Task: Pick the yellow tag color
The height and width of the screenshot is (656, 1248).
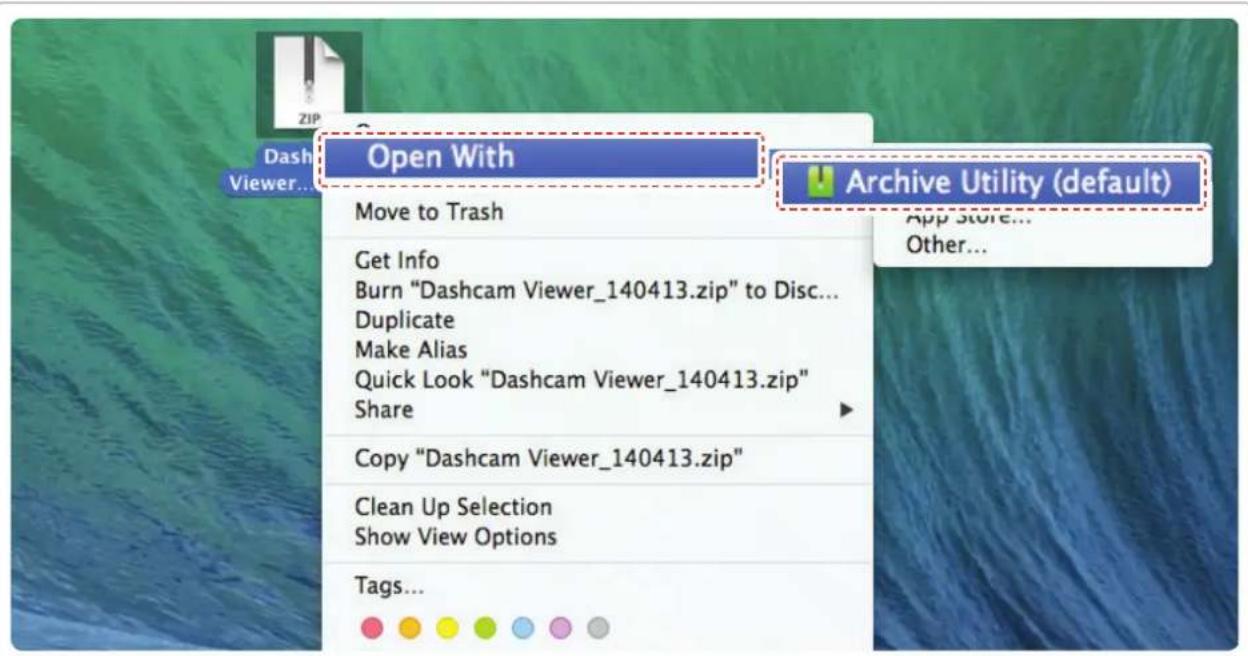Action: pos(446,627)
